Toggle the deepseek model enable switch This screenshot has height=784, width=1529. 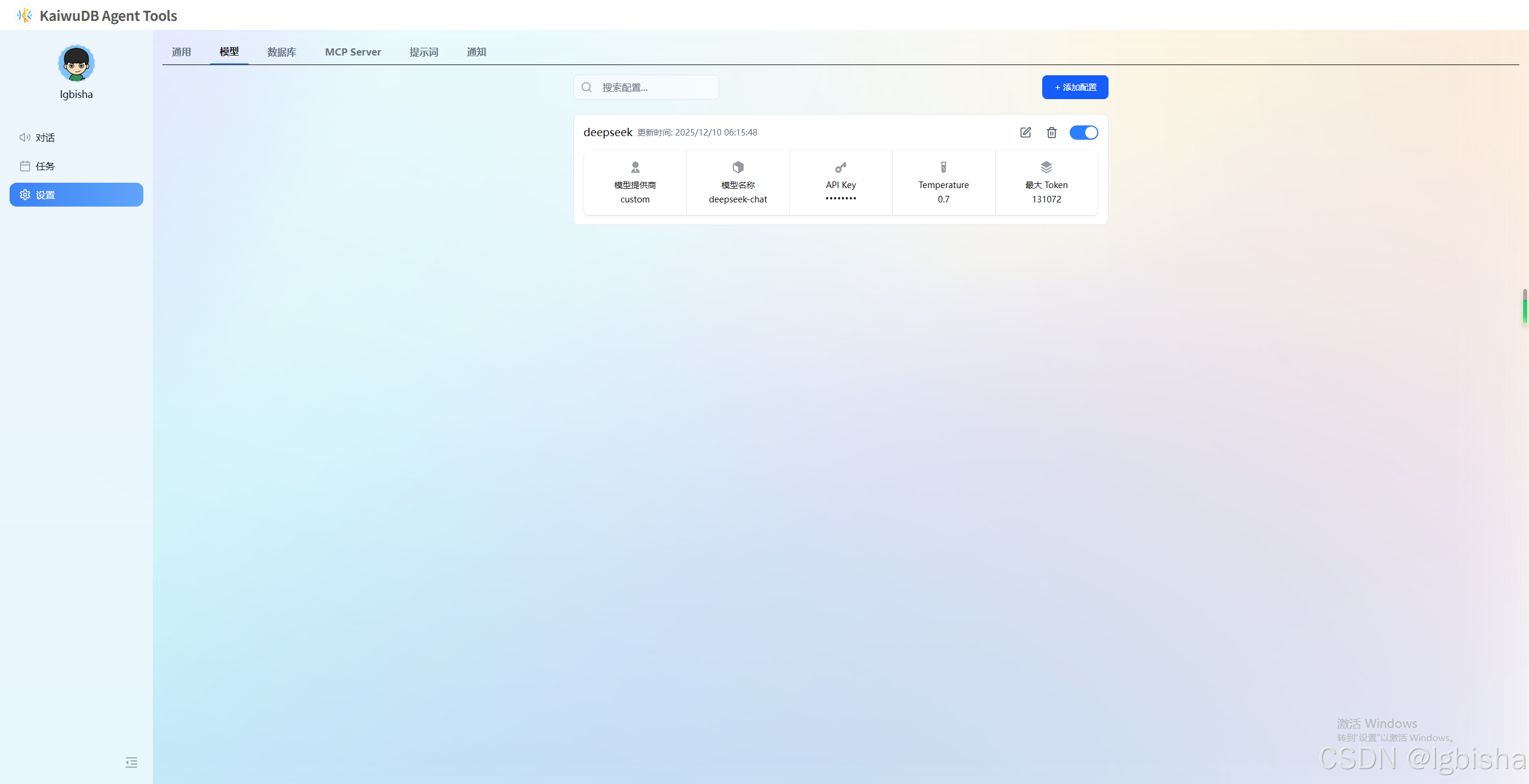pyautogui.click(x=1083, y=133)
